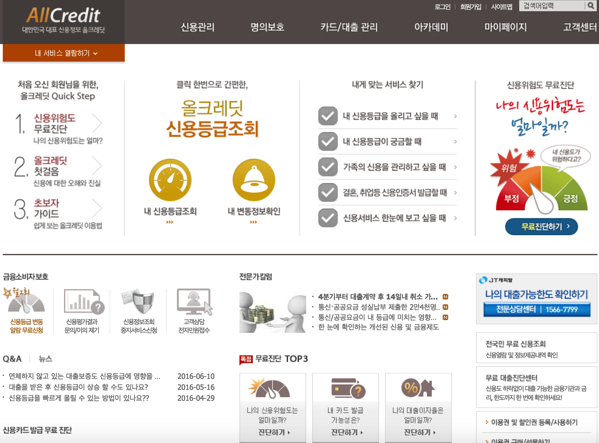Click N badge beside 통신·공공요금 성실납부 article

coord(445,307)
